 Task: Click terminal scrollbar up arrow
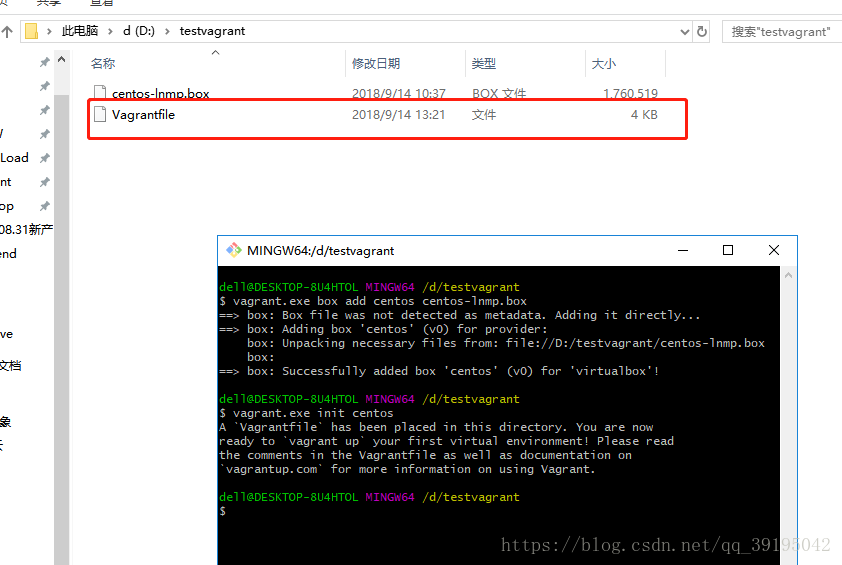788,276
